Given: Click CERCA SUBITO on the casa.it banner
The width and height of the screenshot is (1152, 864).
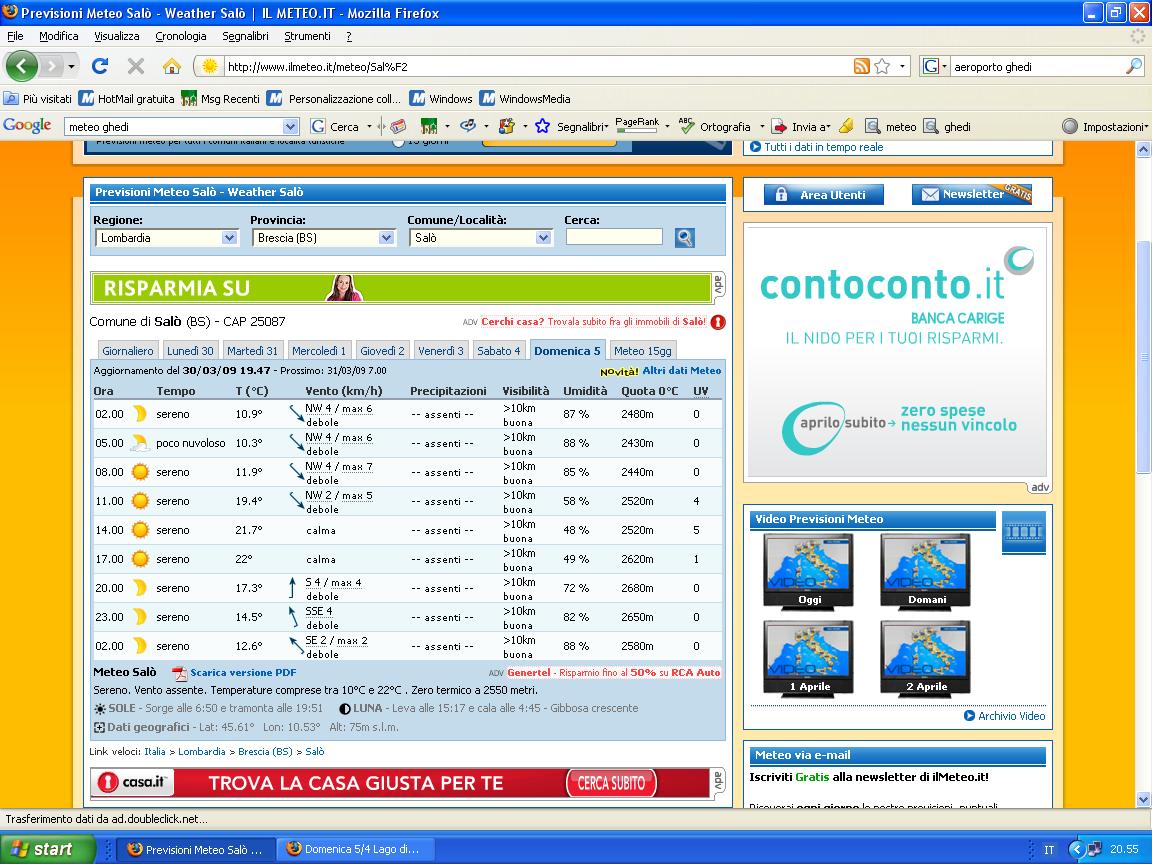Looking at the screenshot, I should [x=611, y=783].
